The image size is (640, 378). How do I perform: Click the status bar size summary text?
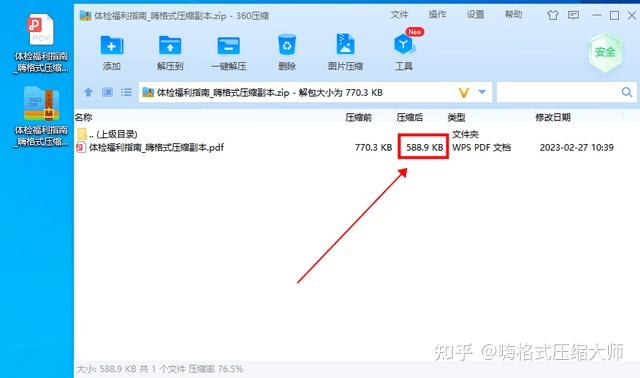[x=160, y=369]
